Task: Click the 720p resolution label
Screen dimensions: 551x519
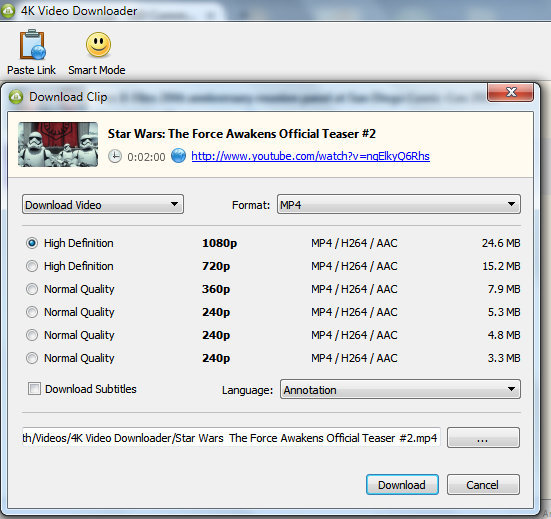Action: click(x=216, y=266)
